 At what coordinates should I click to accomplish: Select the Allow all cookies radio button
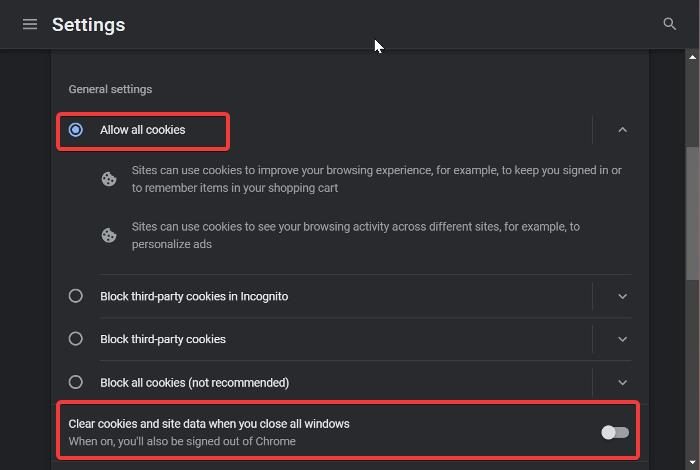75,130
